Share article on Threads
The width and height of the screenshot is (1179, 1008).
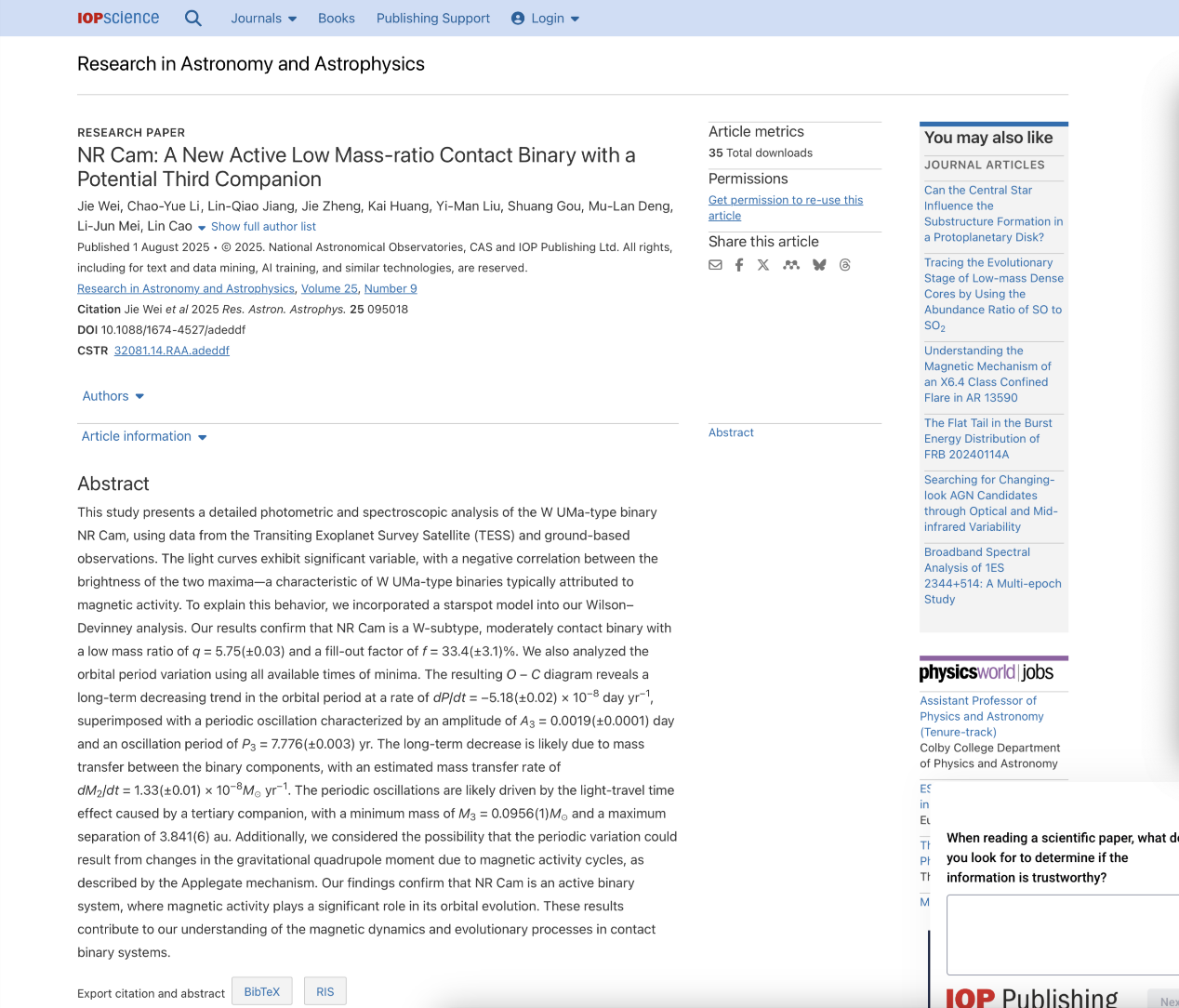[x=845, y=265]
